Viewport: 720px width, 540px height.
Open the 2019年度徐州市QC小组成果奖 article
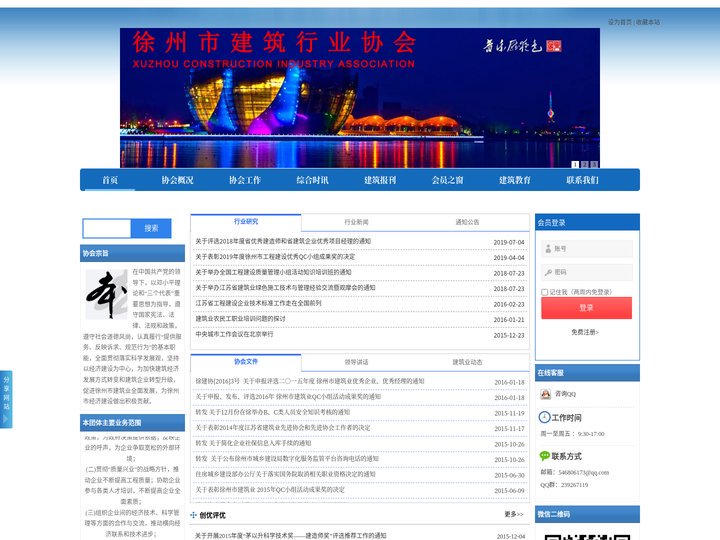275,257
